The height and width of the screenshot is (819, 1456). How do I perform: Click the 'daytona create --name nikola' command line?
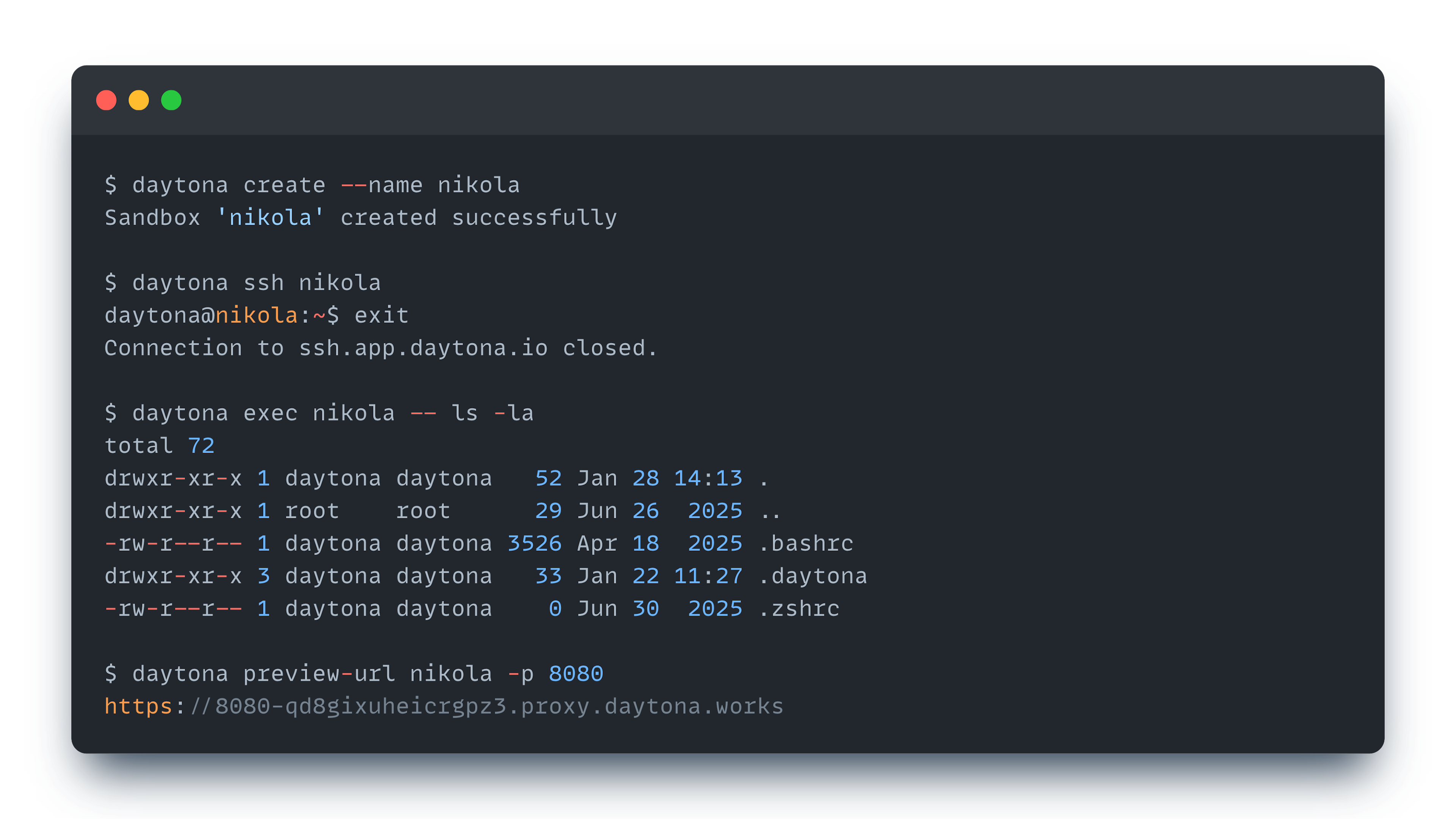pyautogui.click(x=312, y=185)
